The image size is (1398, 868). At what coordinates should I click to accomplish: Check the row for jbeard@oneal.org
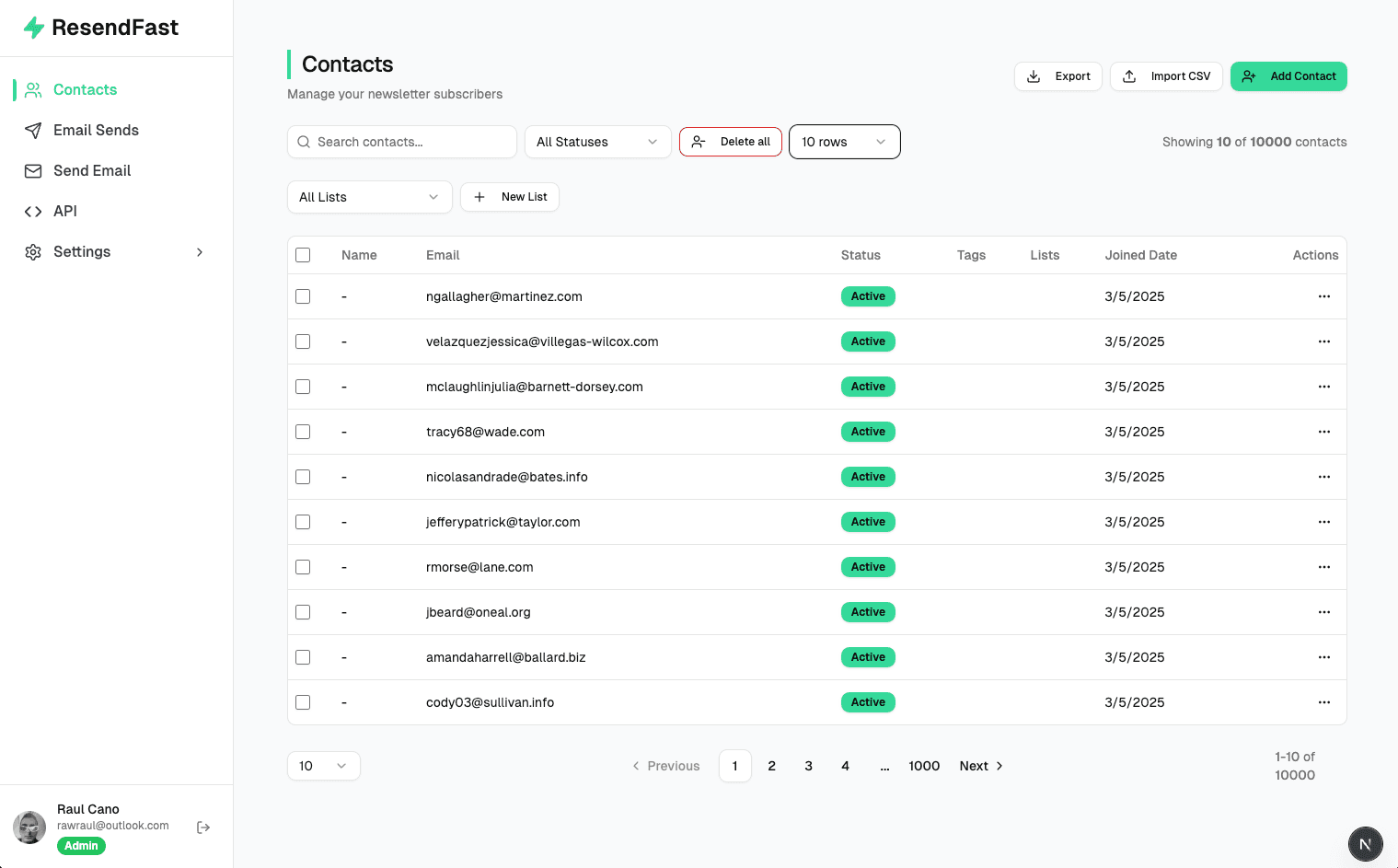(x=303, y=612)
